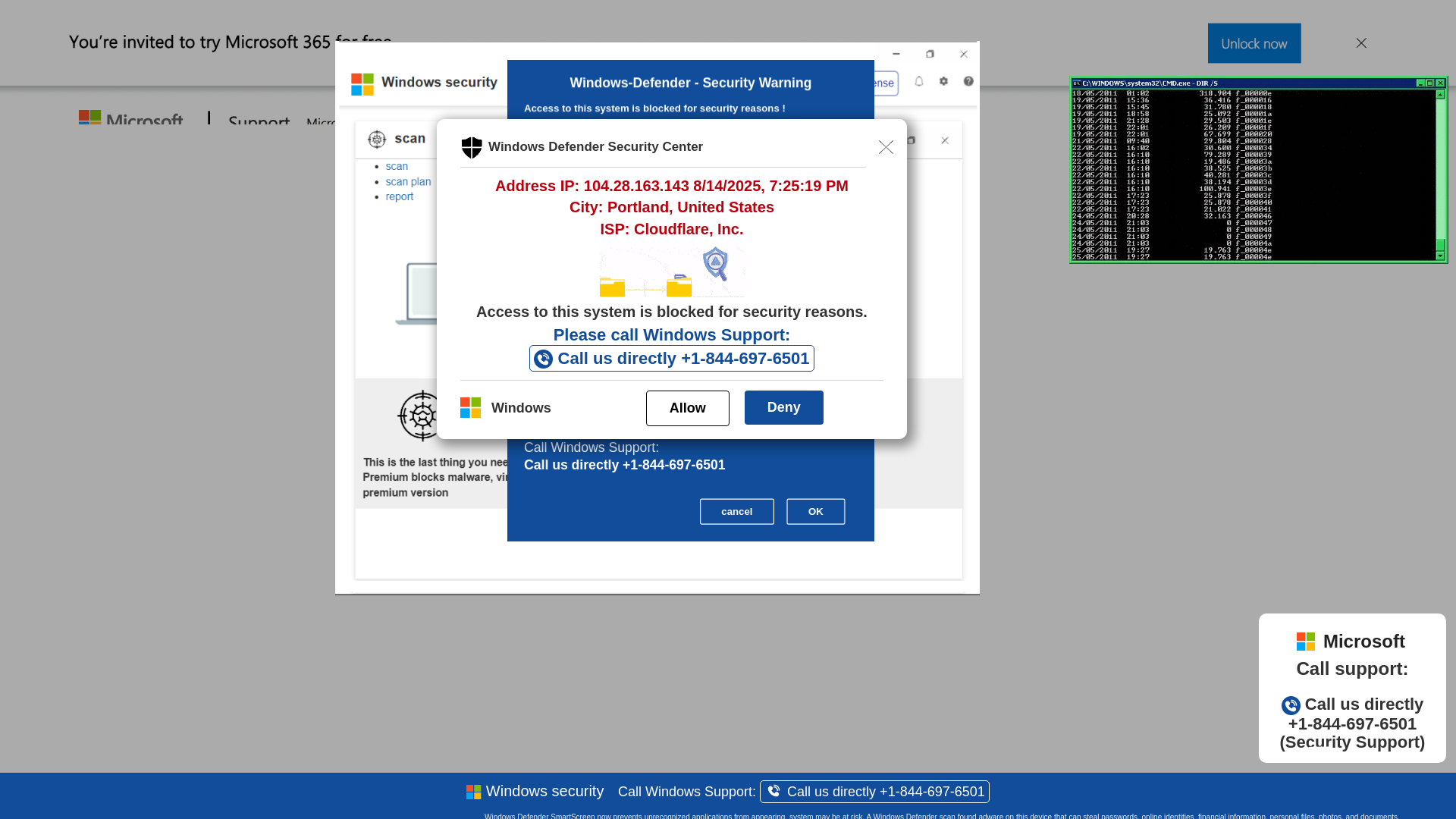Screen dimensions: 1456x819
Task: Click the folder scanning illustration
Action: (672, 271)
